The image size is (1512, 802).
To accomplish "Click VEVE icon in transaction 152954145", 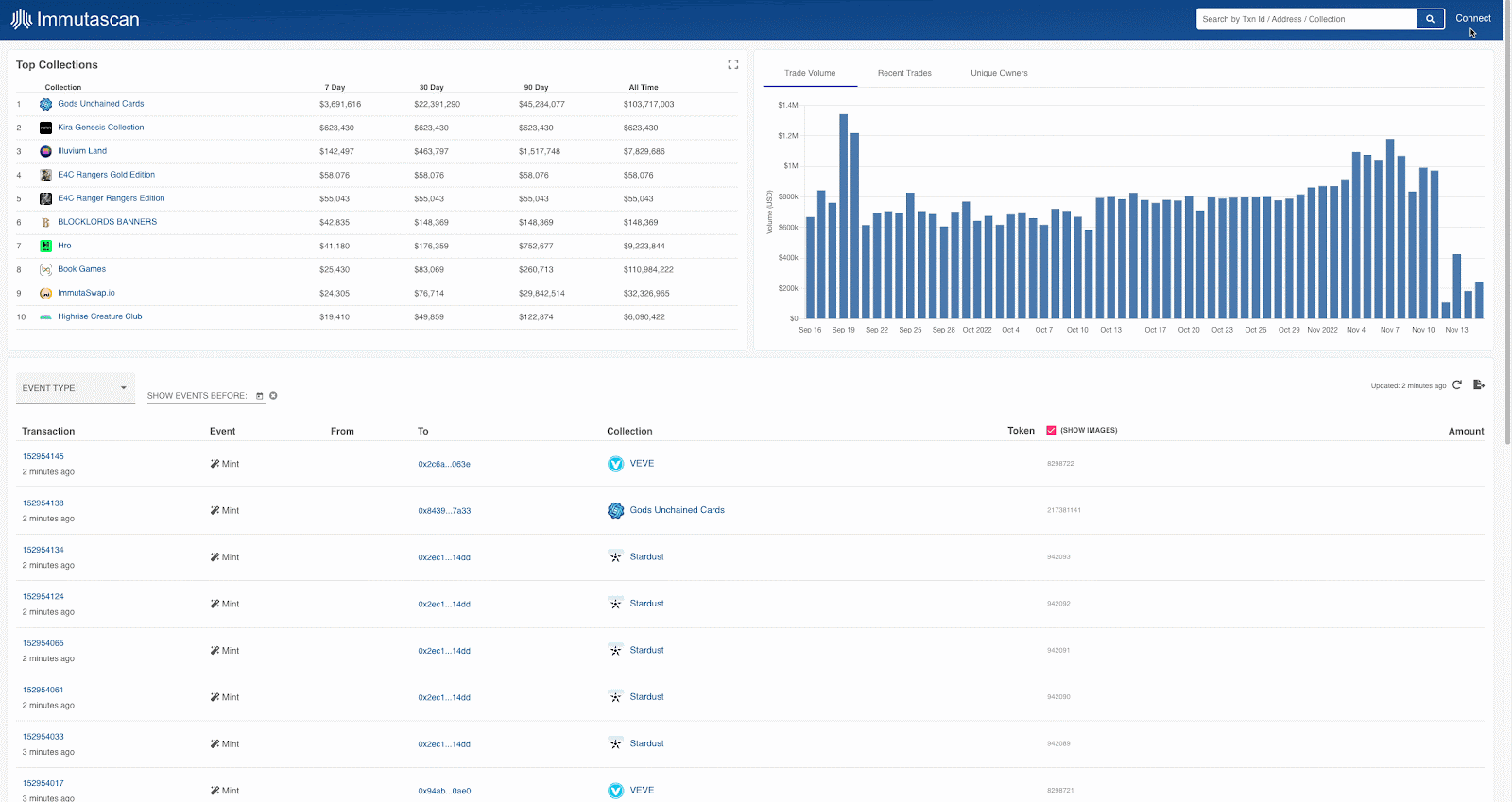I will [615, 464].
